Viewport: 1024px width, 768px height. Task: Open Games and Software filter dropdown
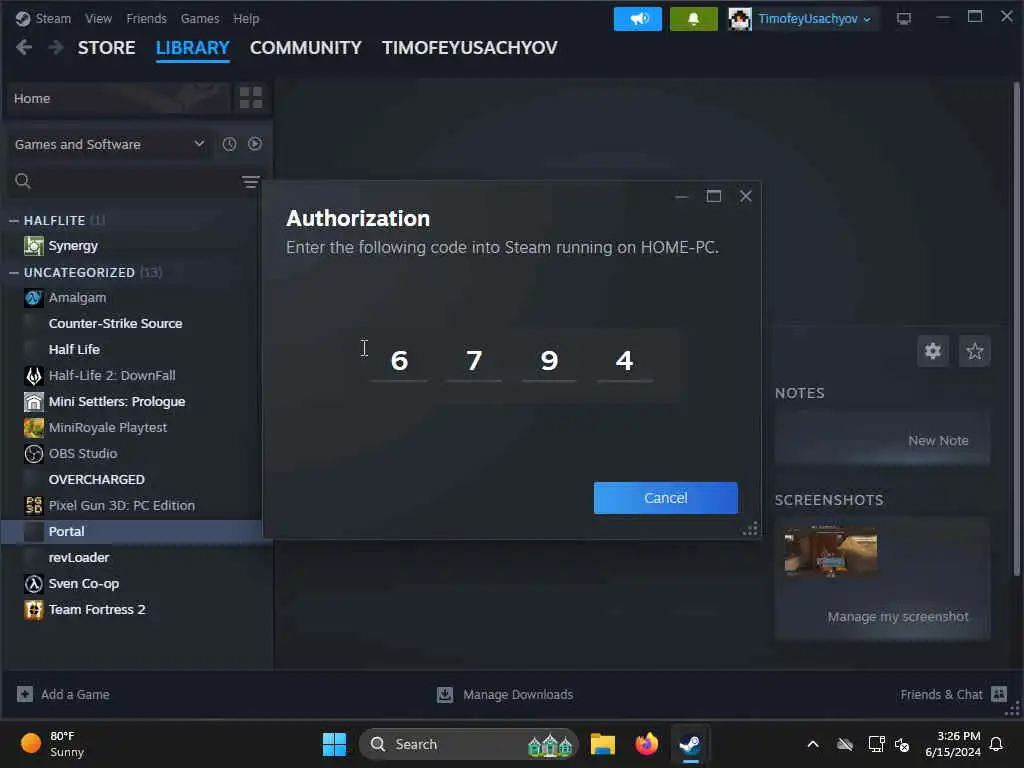click(109, 144)
